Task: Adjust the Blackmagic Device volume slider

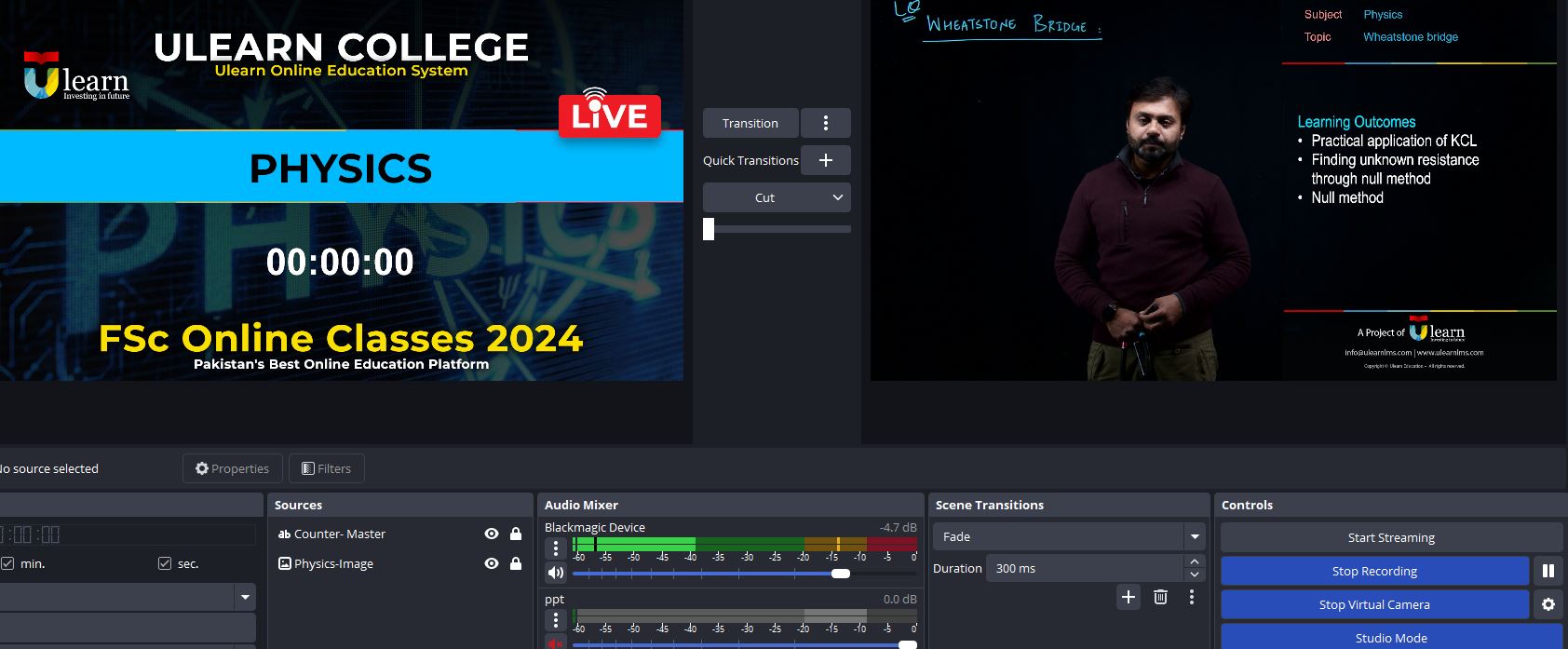Action: click(840, 574)
